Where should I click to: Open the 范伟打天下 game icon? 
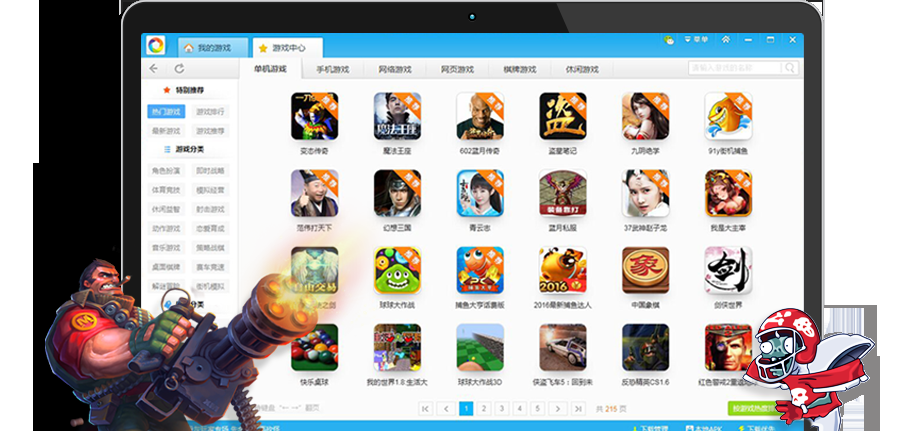(314, 193)
